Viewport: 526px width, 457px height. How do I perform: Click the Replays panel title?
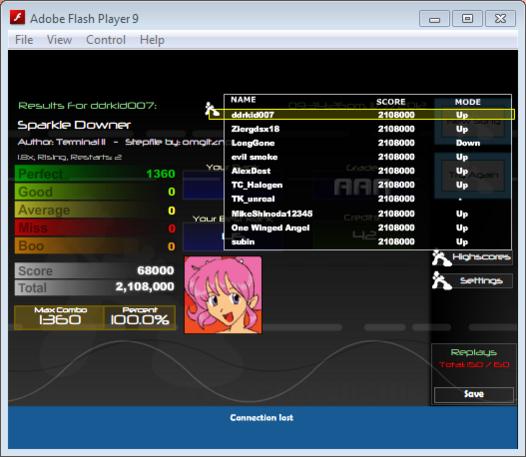pos(474,352)
